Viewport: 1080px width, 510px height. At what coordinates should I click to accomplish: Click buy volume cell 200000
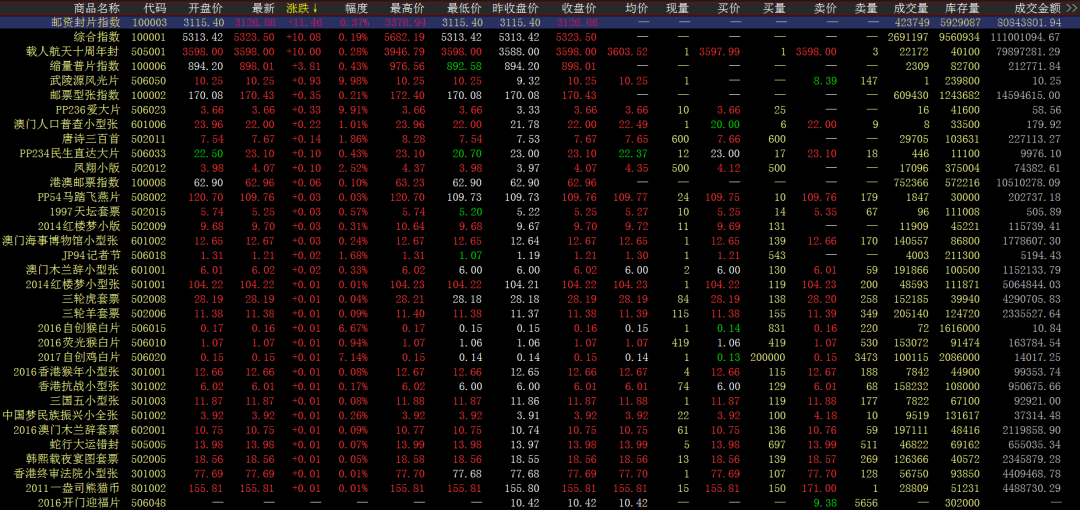[768, 357]
